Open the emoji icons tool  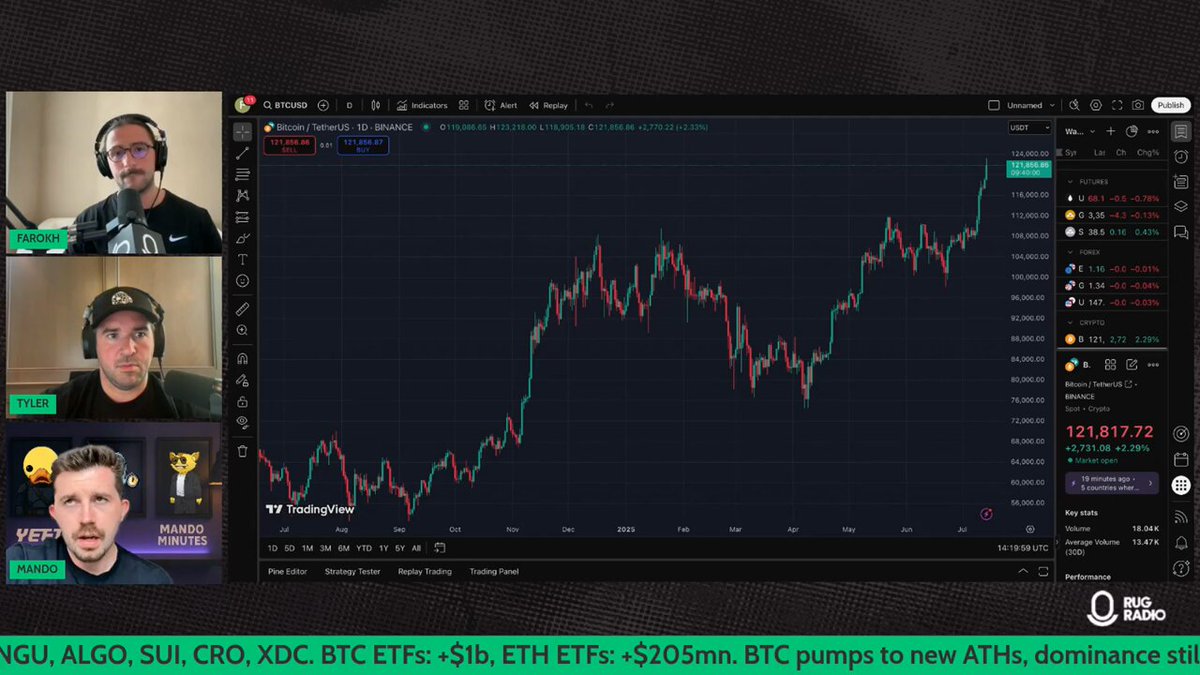click(243, 281)
